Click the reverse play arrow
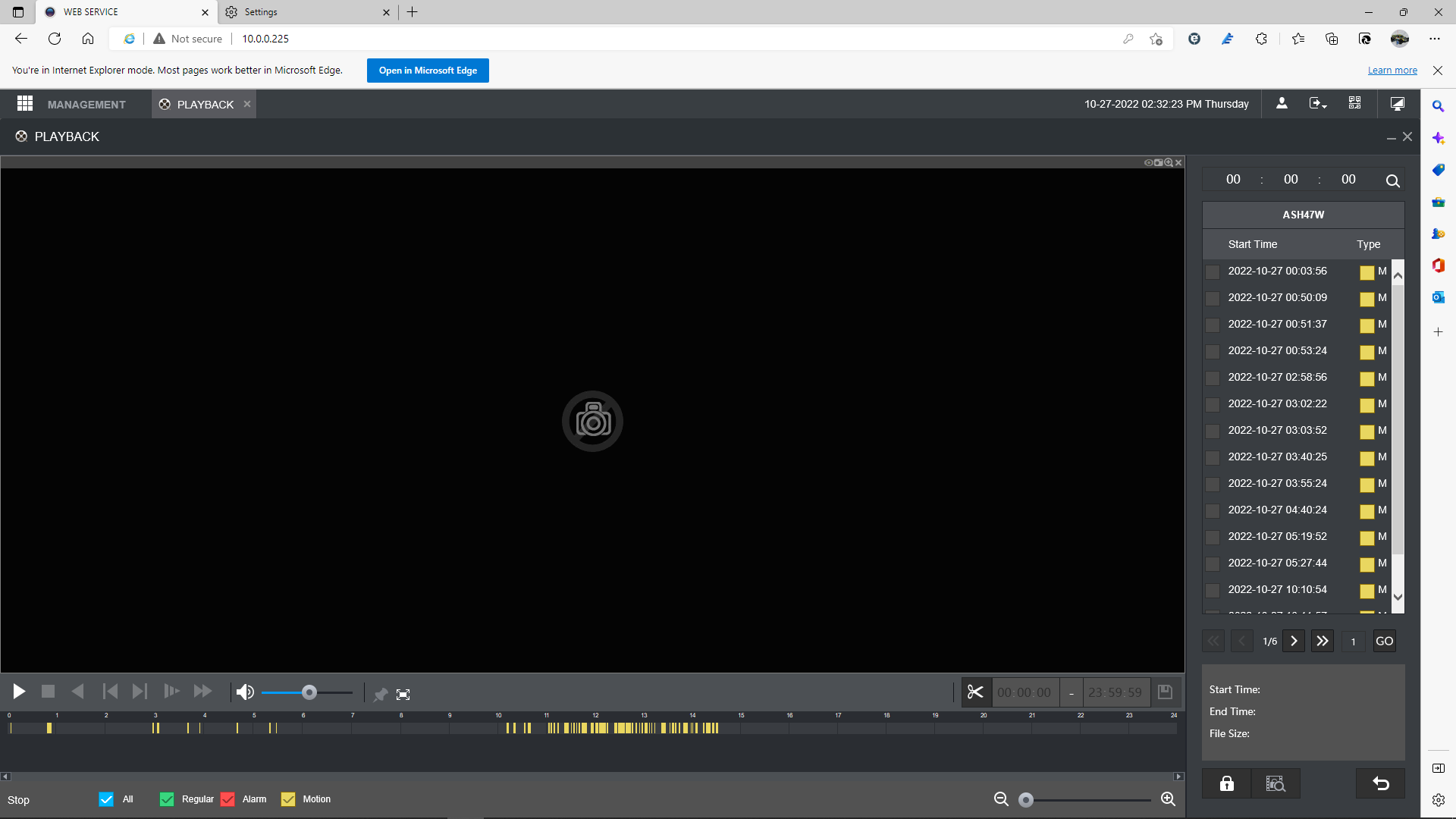This screenshot has height=819, width=1456. point(77,692)
